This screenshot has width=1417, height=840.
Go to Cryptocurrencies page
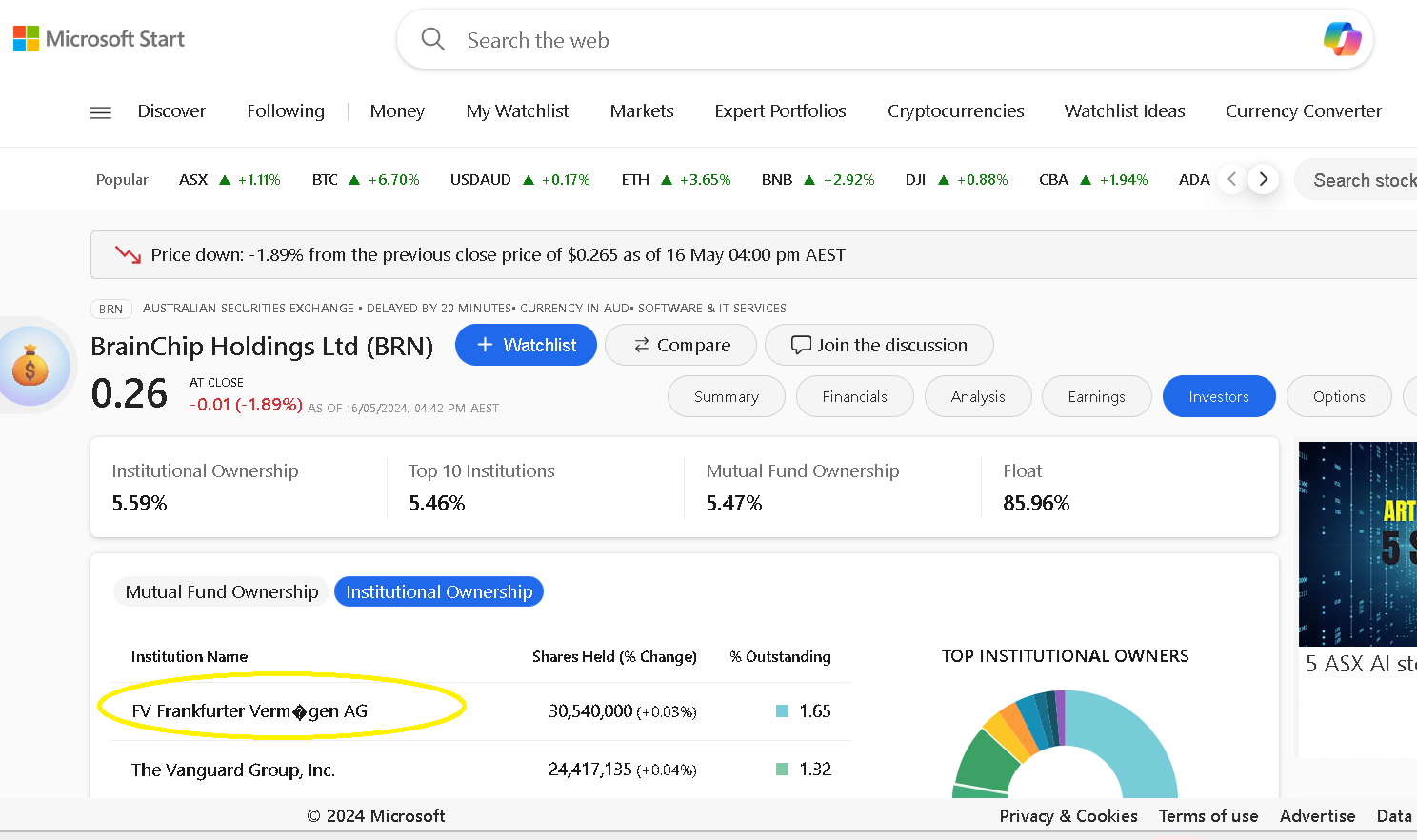[955, 111]
